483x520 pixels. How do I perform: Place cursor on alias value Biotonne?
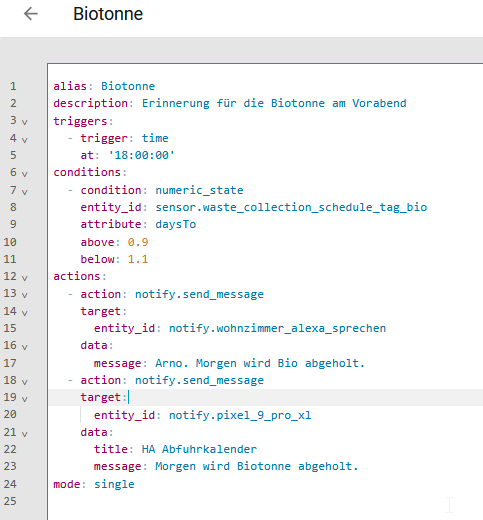128,86
